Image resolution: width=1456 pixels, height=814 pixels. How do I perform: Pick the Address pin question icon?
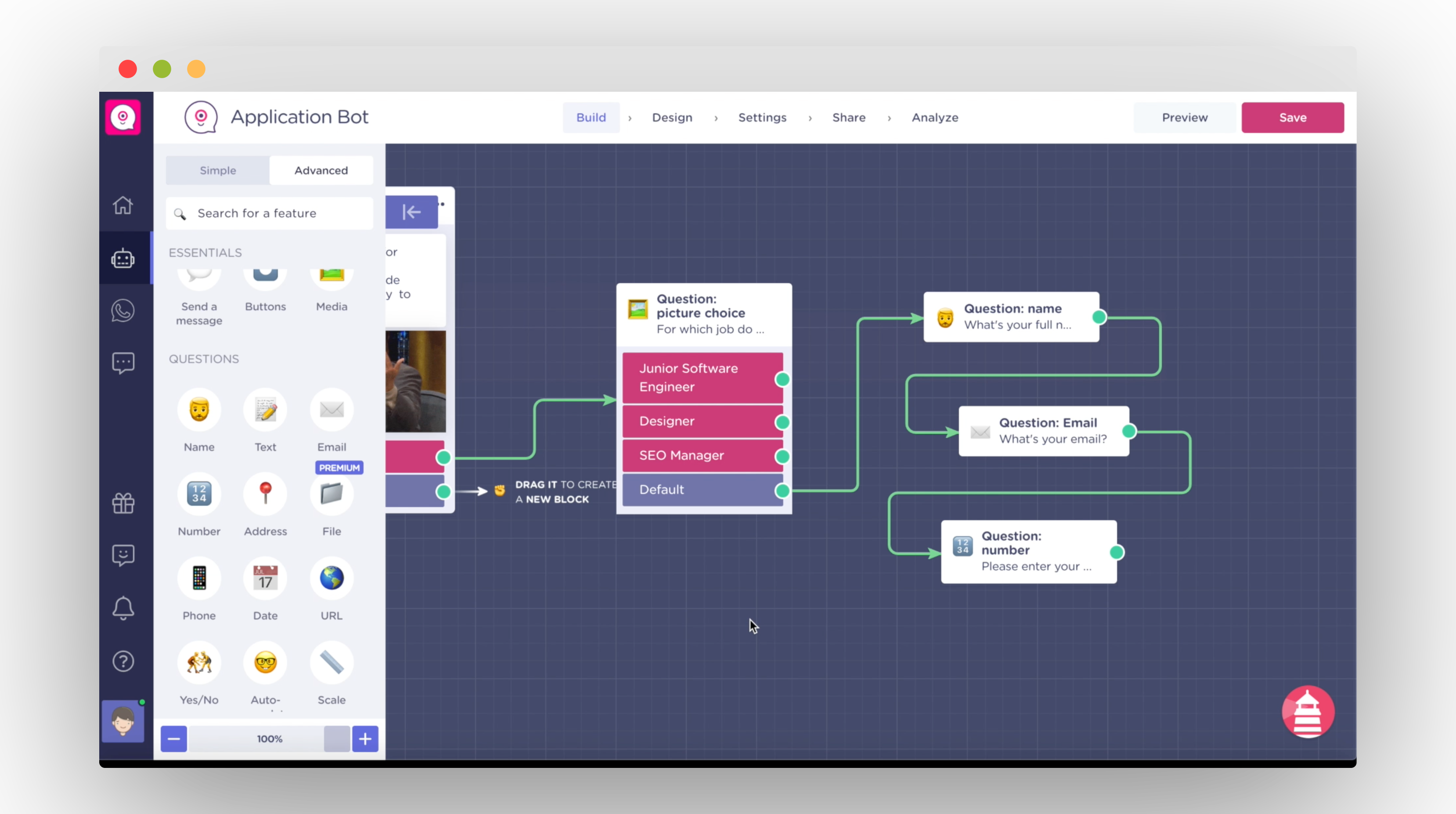265,493
